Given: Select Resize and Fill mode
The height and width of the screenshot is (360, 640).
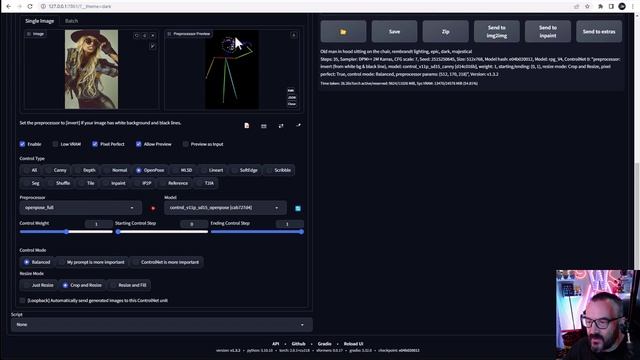Looking at the screenshot, I should (x=129, y=285).
